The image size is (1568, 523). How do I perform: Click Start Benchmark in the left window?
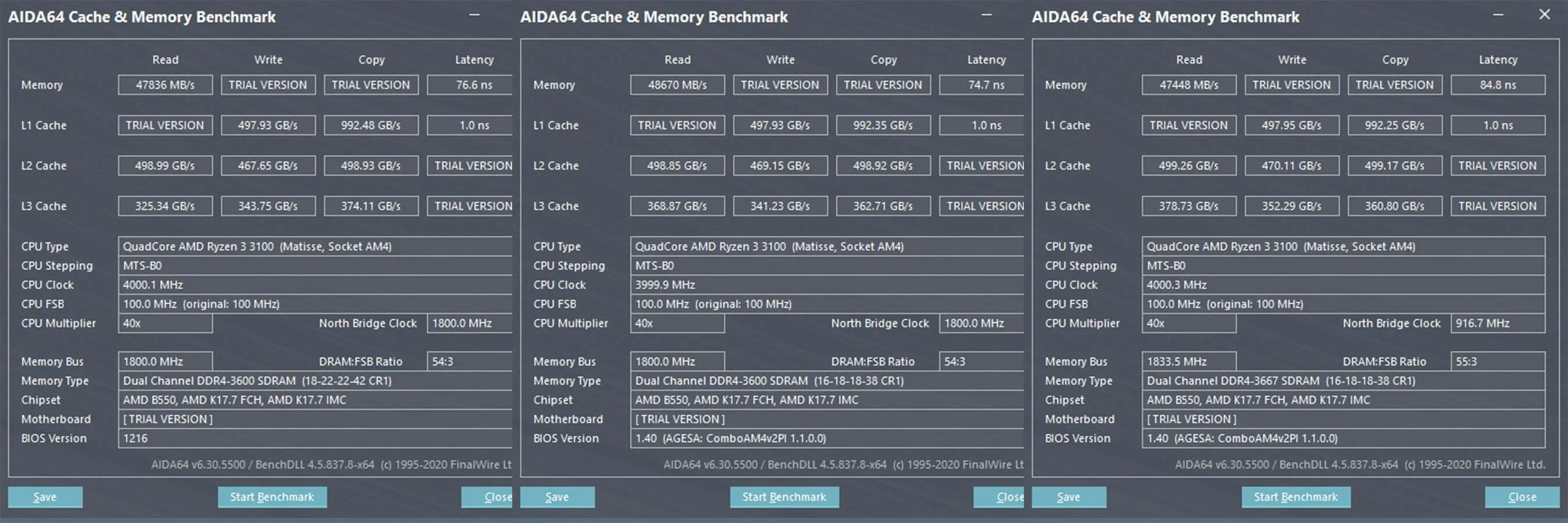272,497
